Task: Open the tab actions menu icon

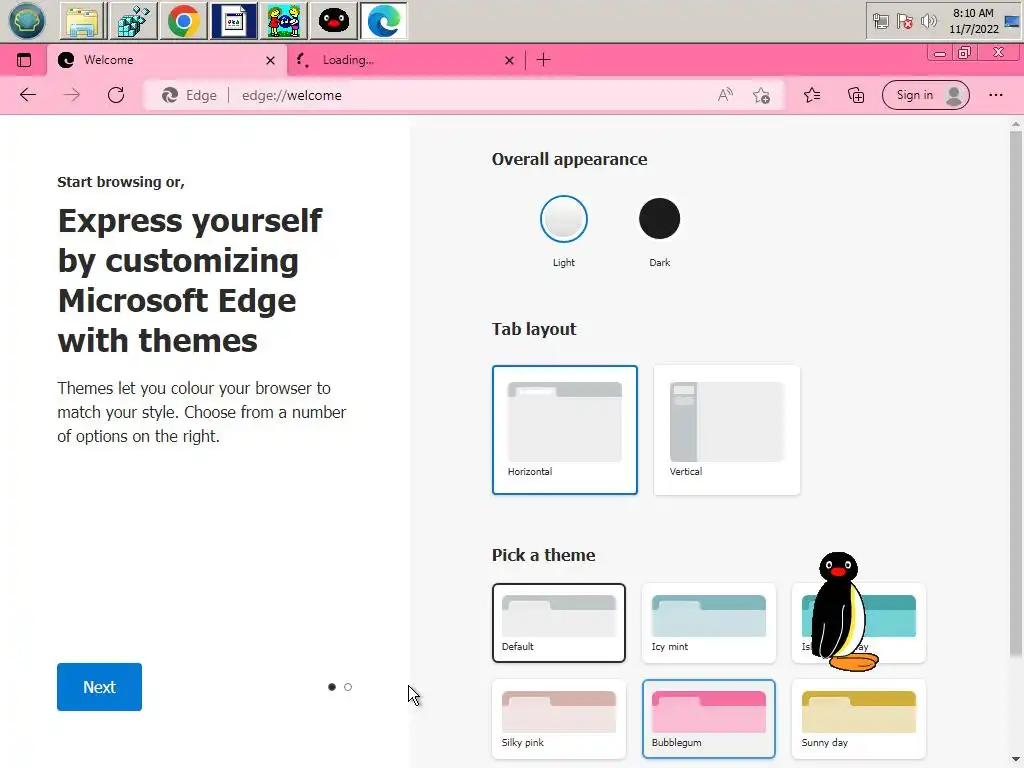Action: tap(24, 60)
